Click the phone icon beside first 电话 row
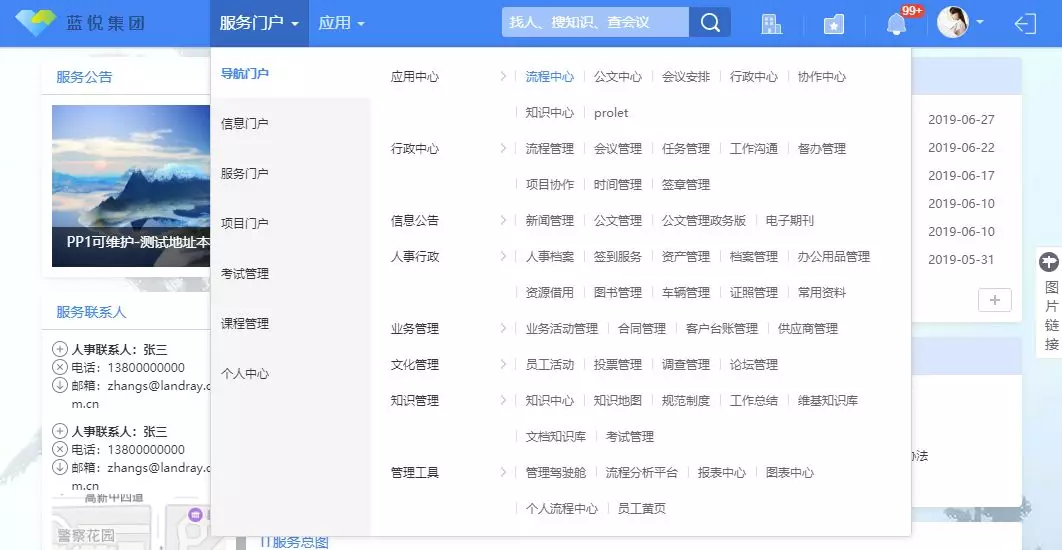This screenshot has height=550, width=1062. (x=60, y=368)
